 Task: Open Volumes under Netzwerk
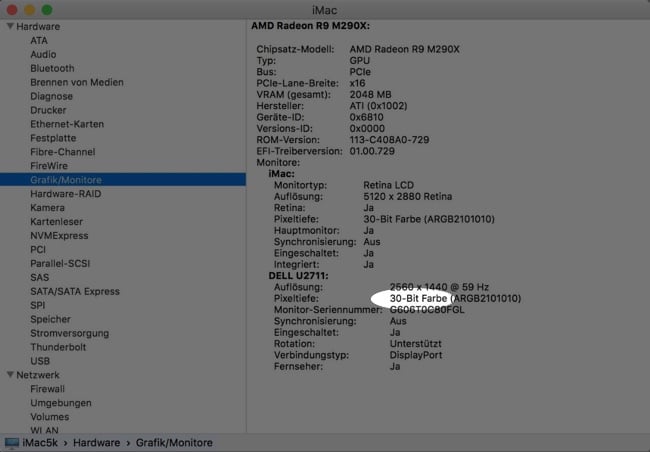50,417
